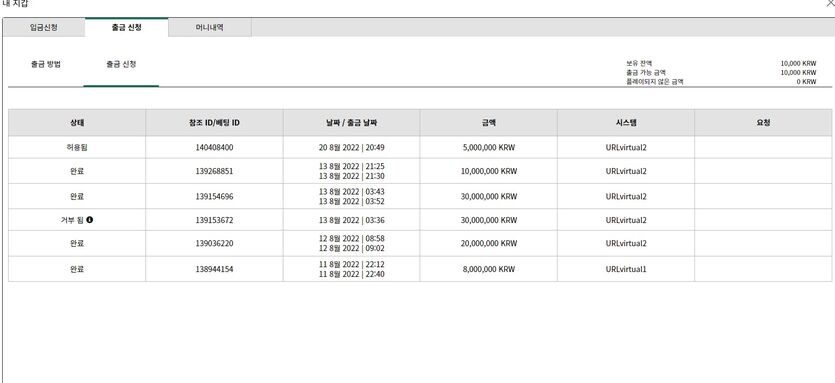The height and width of the screenshot is (383, 835).
Task: Click date 13 8월 2022 | 21:25
Action: point(351,166)
